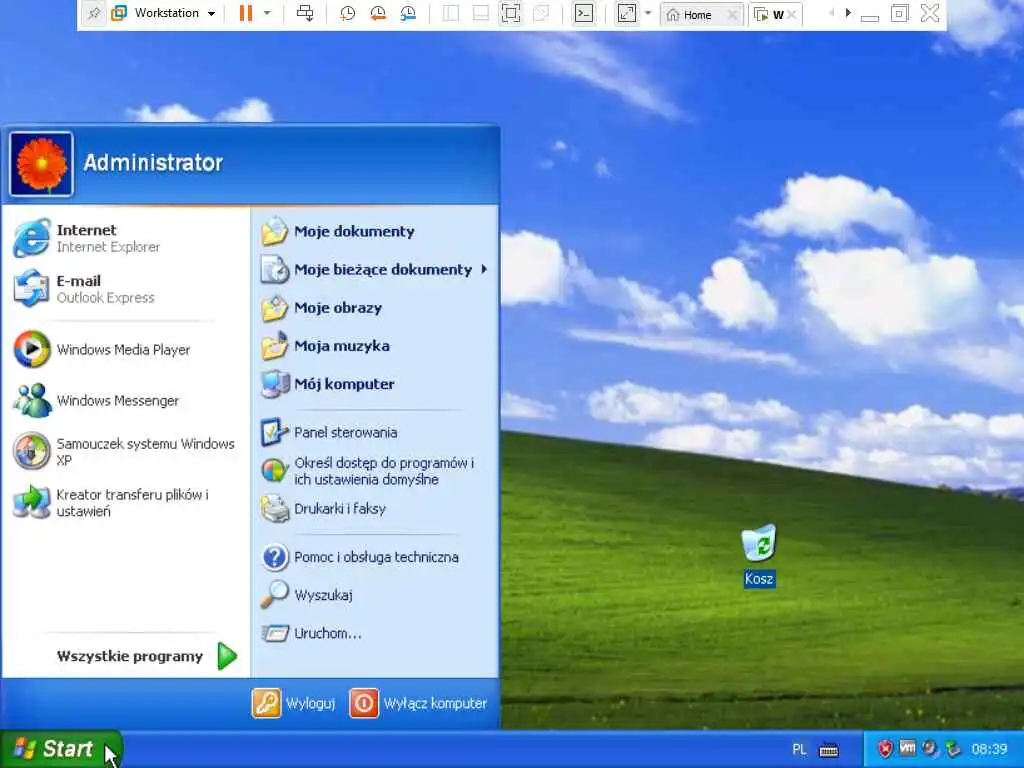Click the VMware Tools tray icon

(x=907, y=748)
